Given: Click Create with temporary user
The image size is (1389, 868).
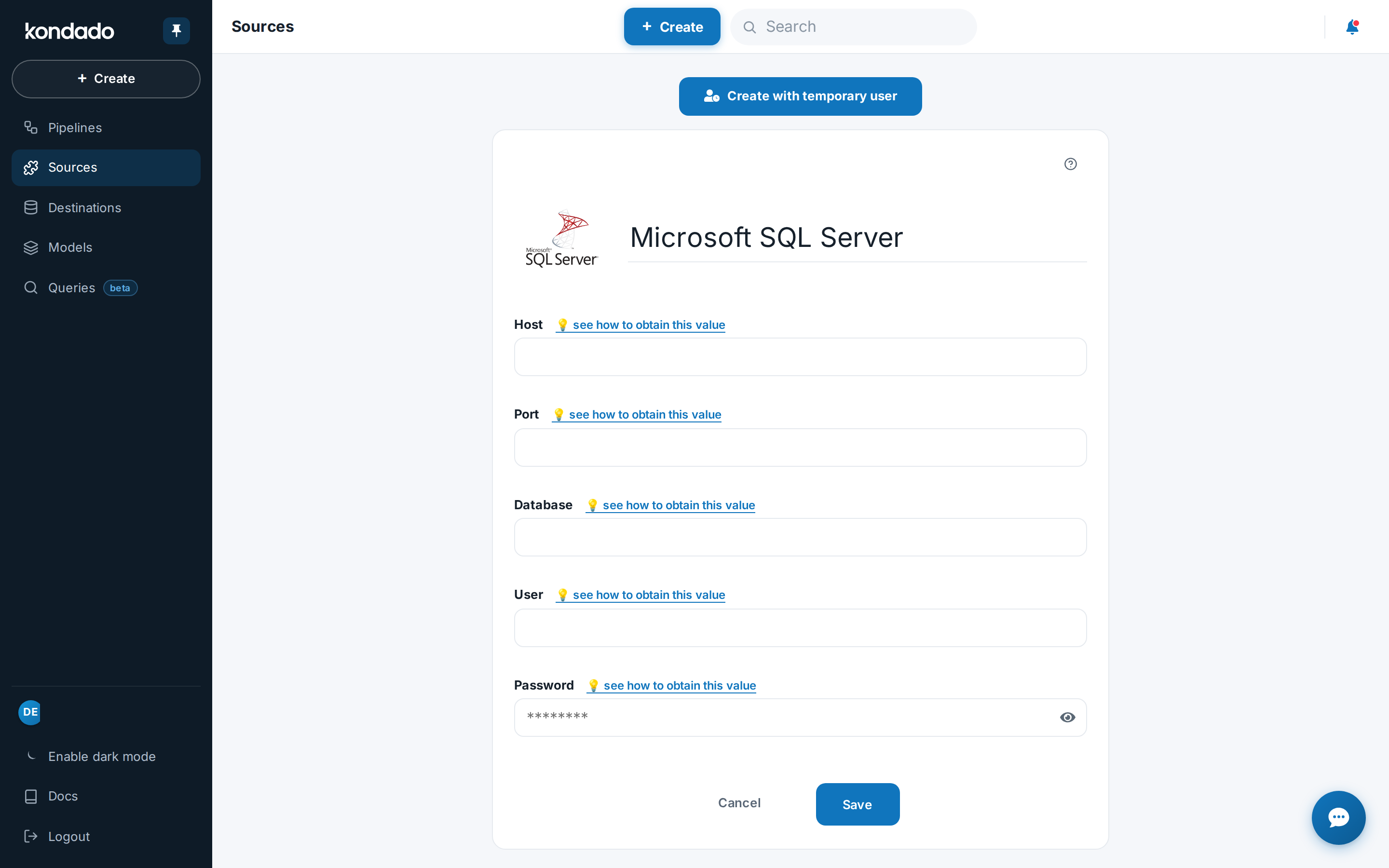Looking at the screenshot, I should (800, 96).
